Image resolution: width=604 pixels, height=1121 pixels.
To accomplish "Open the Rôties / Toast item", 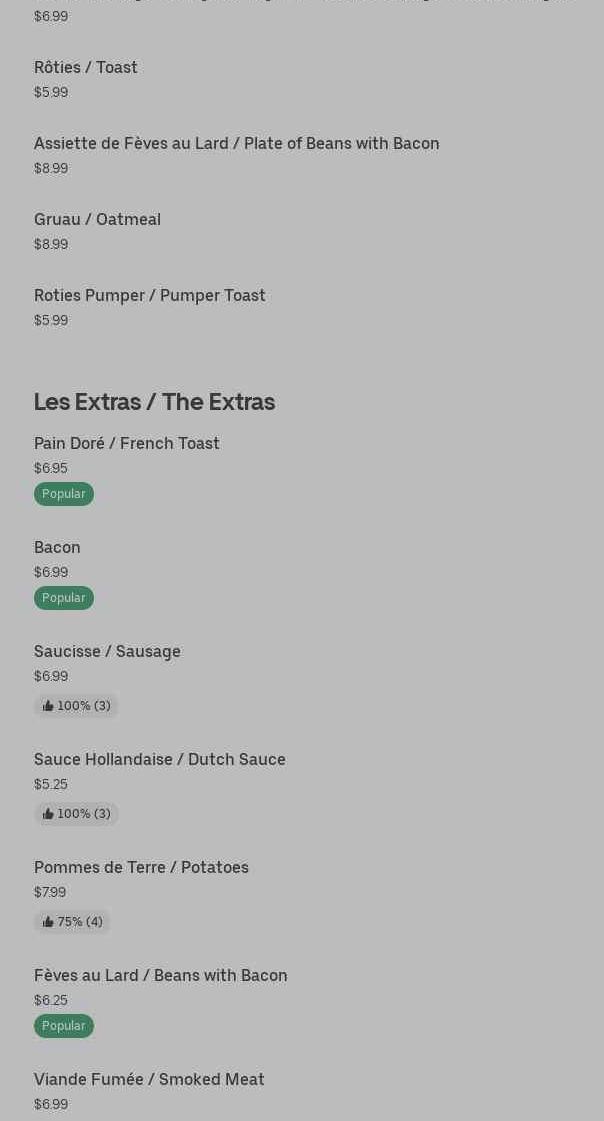I will 86,67.
